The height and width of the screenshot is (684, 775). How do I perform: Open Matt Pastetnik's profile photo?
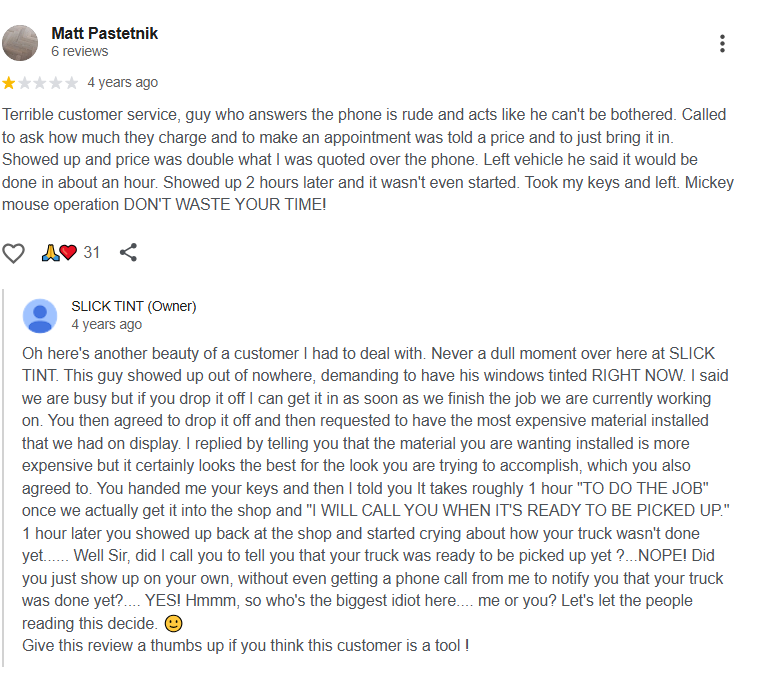tap(21, 42)
